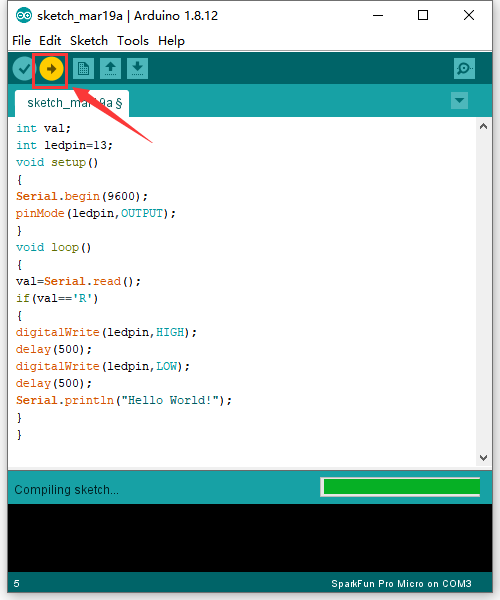Place cursor on Serial.begin(9600) line
Viewport: 500px width, 600px height.
(x=82, y=196)
